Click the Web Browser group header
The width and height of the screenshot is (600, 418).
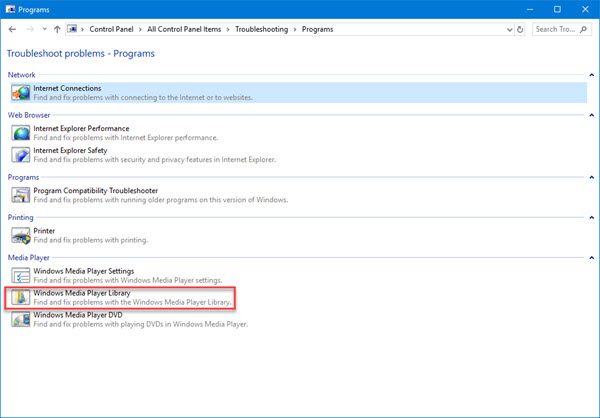pos(29,115)
